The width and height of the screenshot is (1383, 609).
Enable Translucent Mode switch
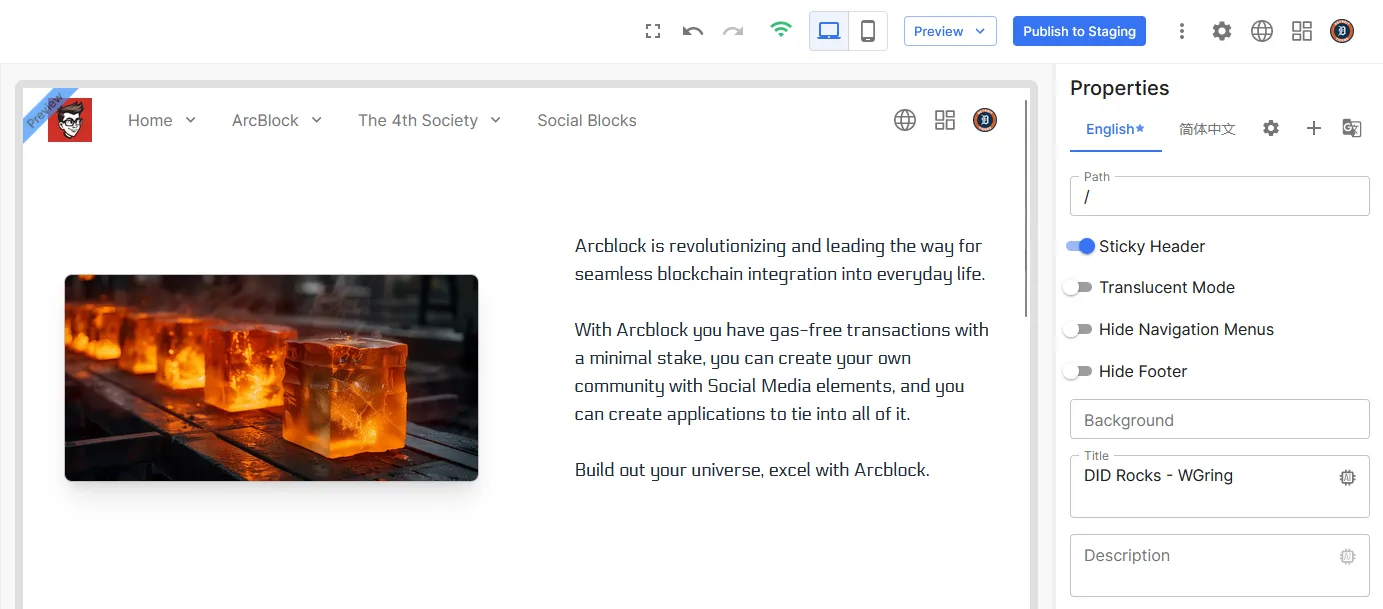click(1077, 287)
